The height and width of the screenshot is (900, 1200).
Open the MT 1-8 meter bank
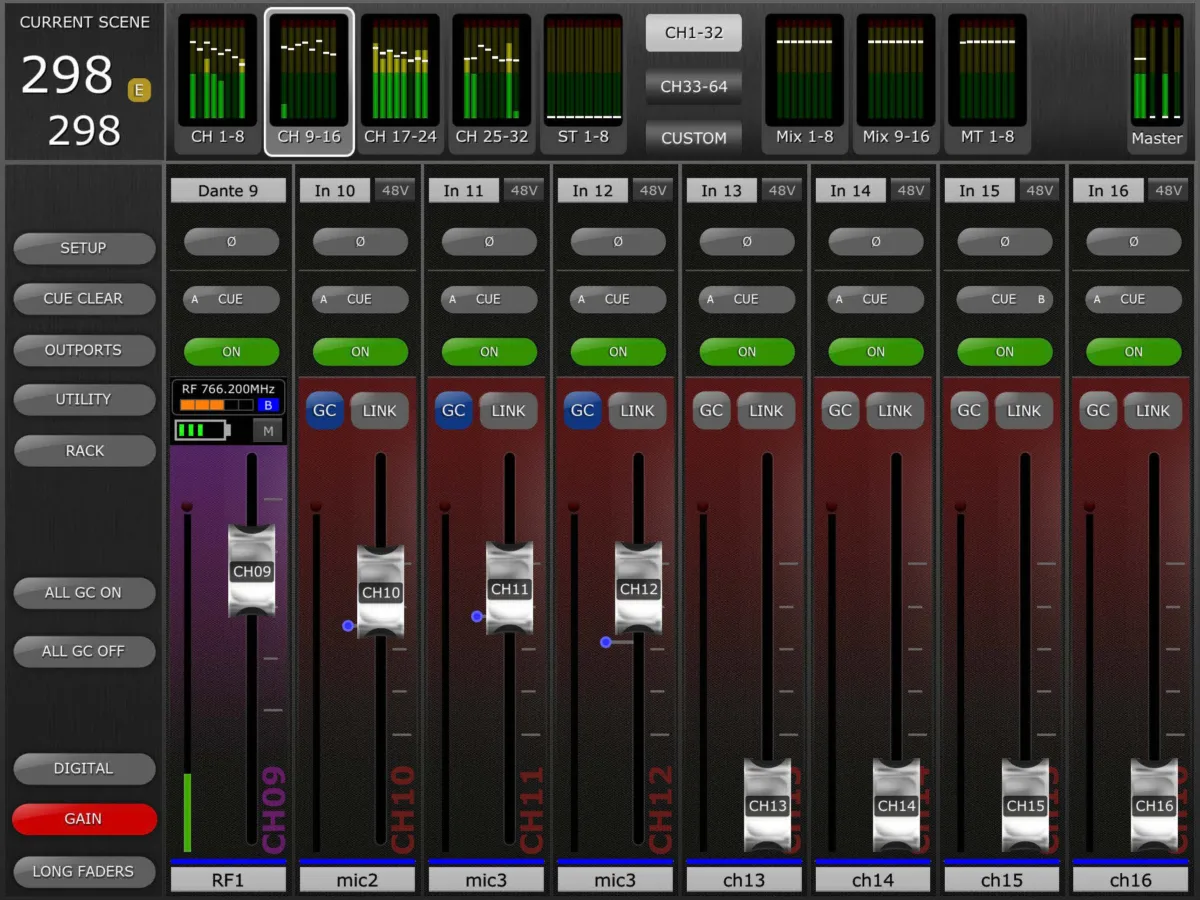point(987,83)
